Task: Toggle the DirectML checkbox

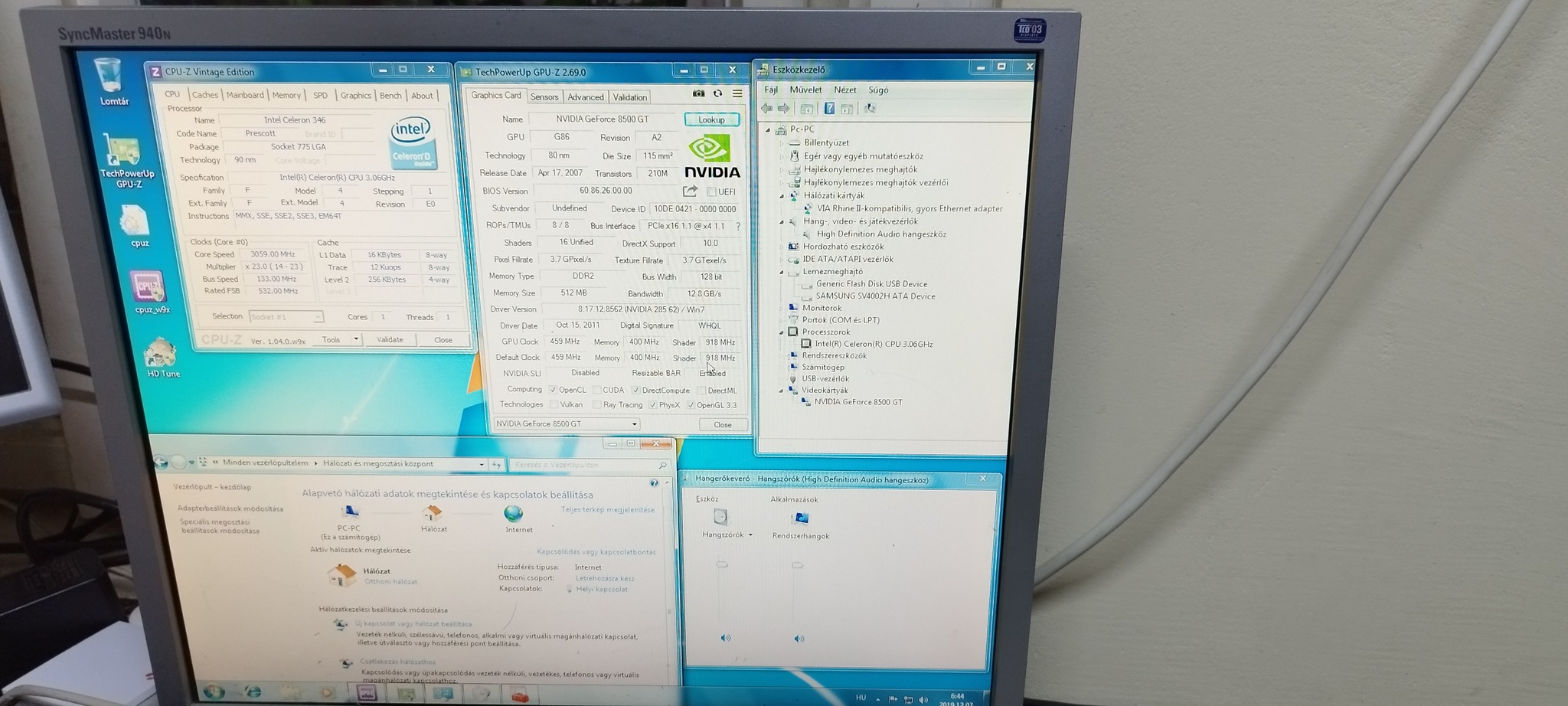Action: (x=701, y=391)
